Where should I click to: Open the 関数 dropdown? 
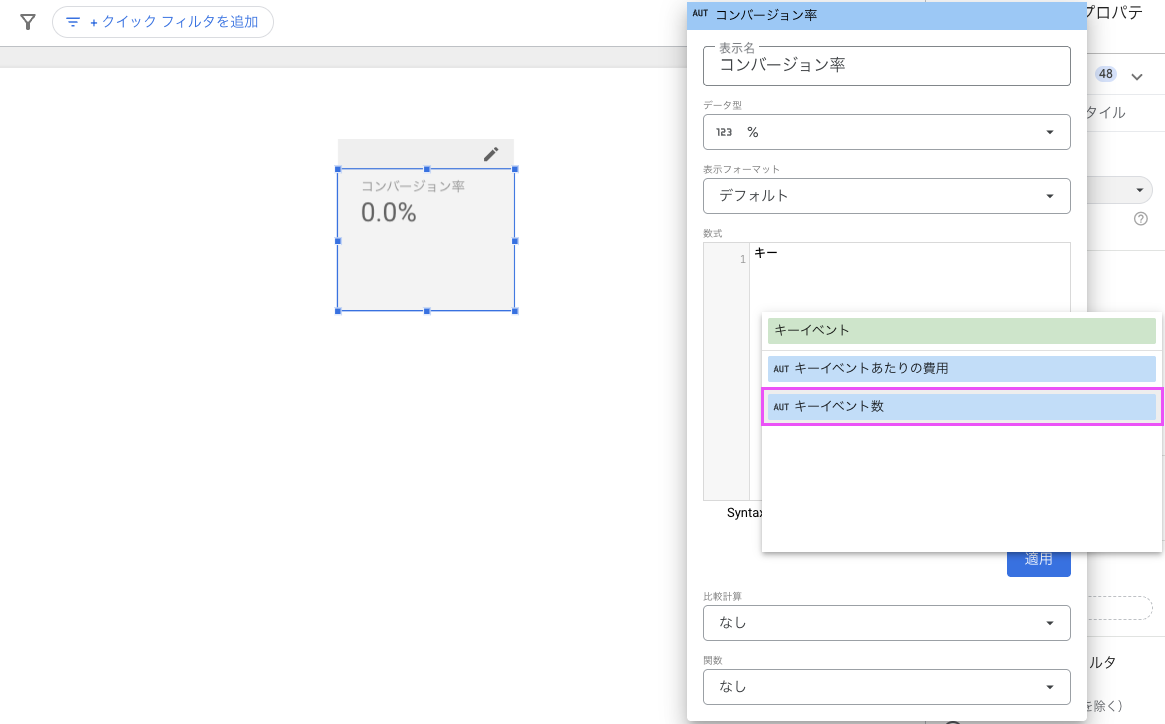point(886,687)
